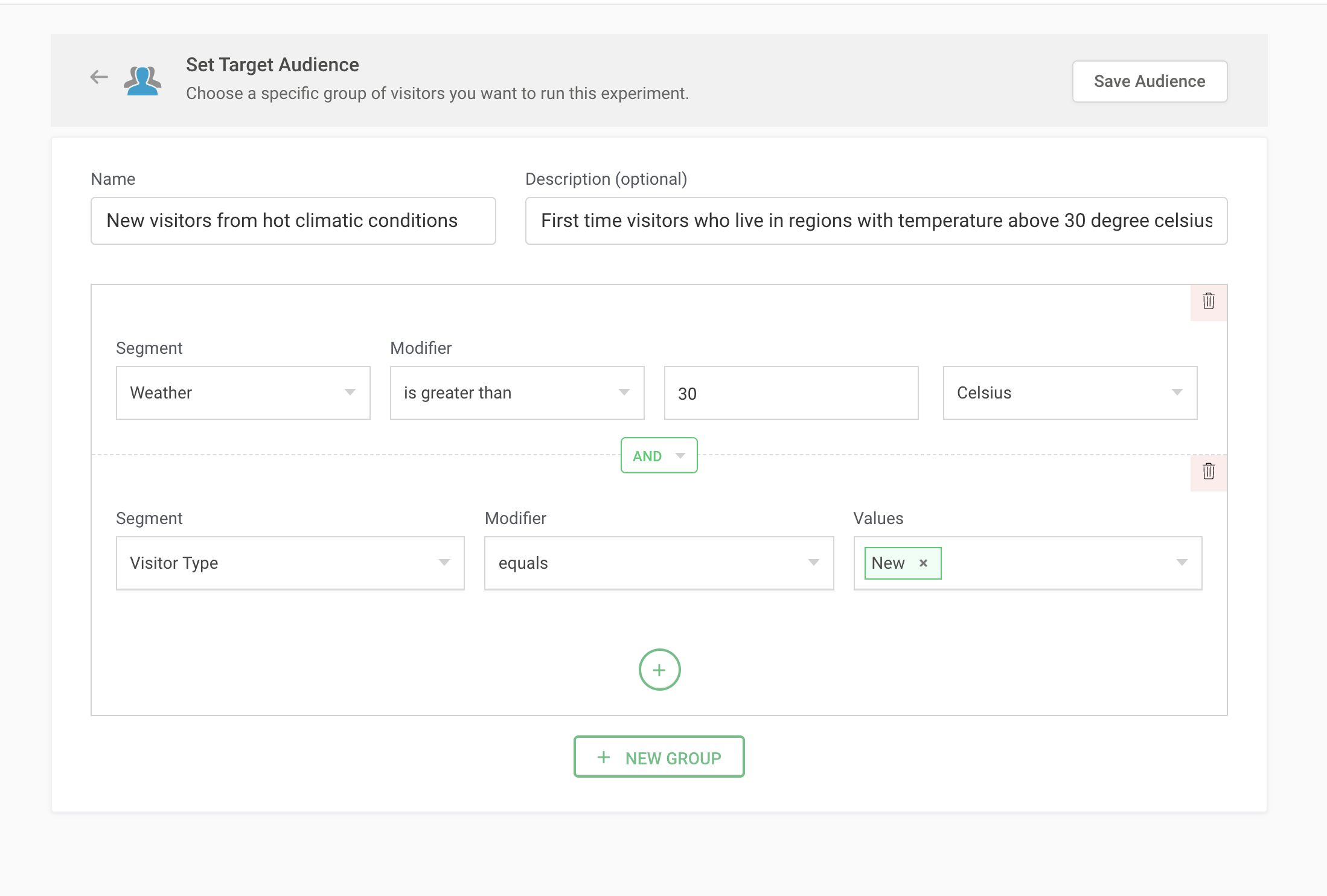The height and width of the screenshot is (896, 1327).
Task: Add condition with circled plus icon
Action: point(659,670)
